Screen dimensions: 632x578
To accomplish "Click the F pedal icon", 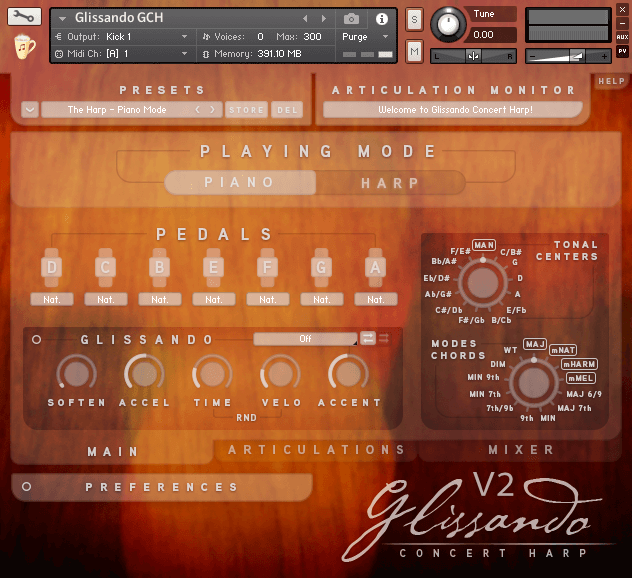I will point(268,267).
